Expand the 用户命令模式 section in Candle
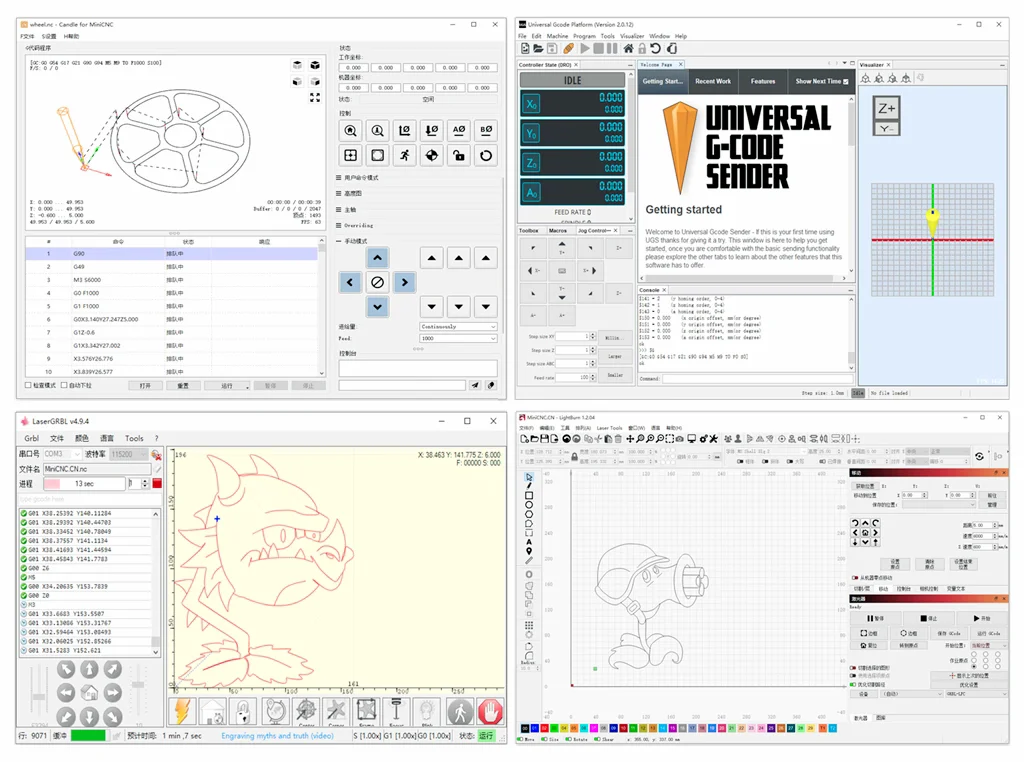 [x=357, y=178]
